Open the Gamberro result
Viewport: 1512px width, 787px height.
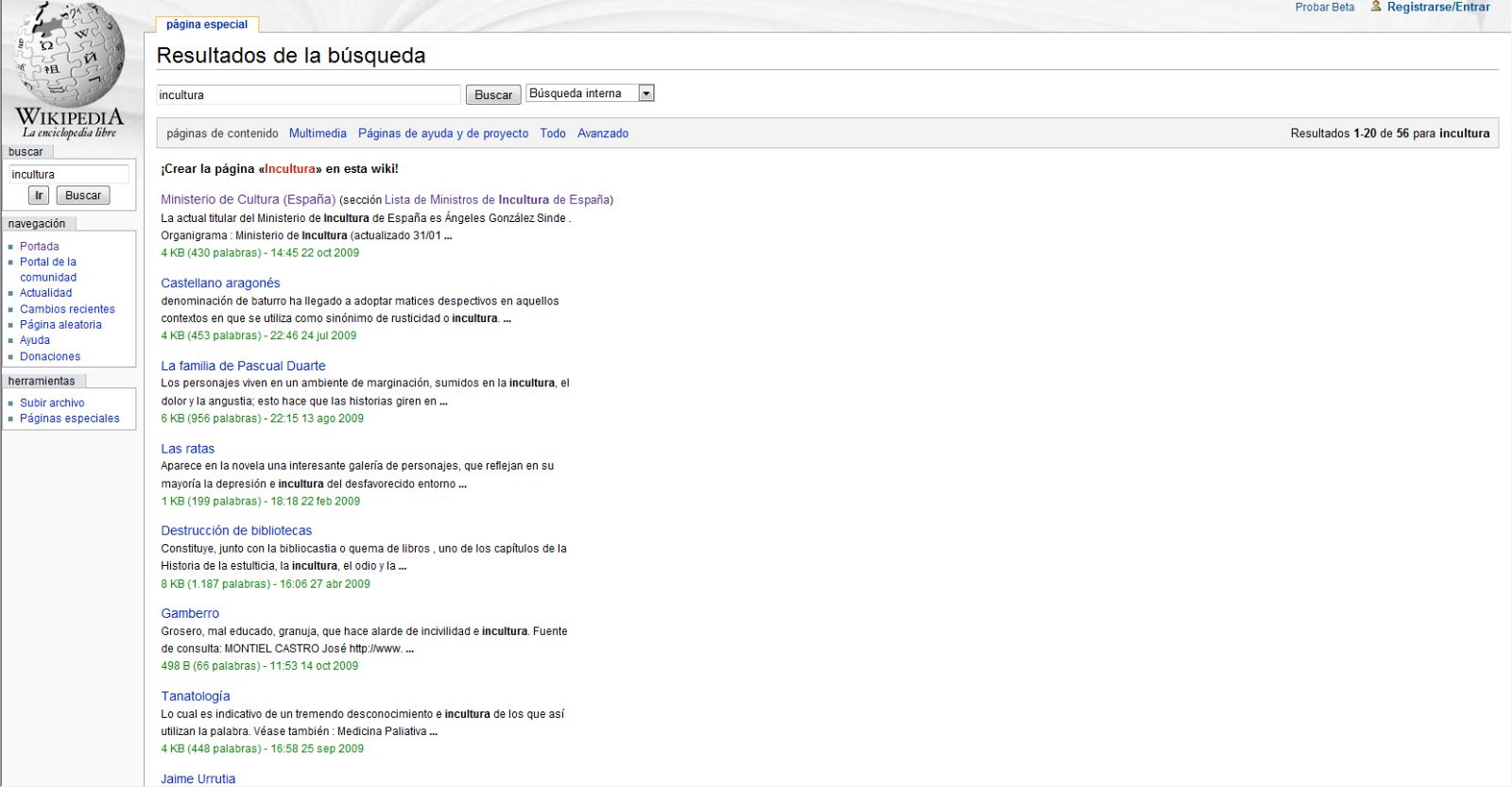(190, 613)
